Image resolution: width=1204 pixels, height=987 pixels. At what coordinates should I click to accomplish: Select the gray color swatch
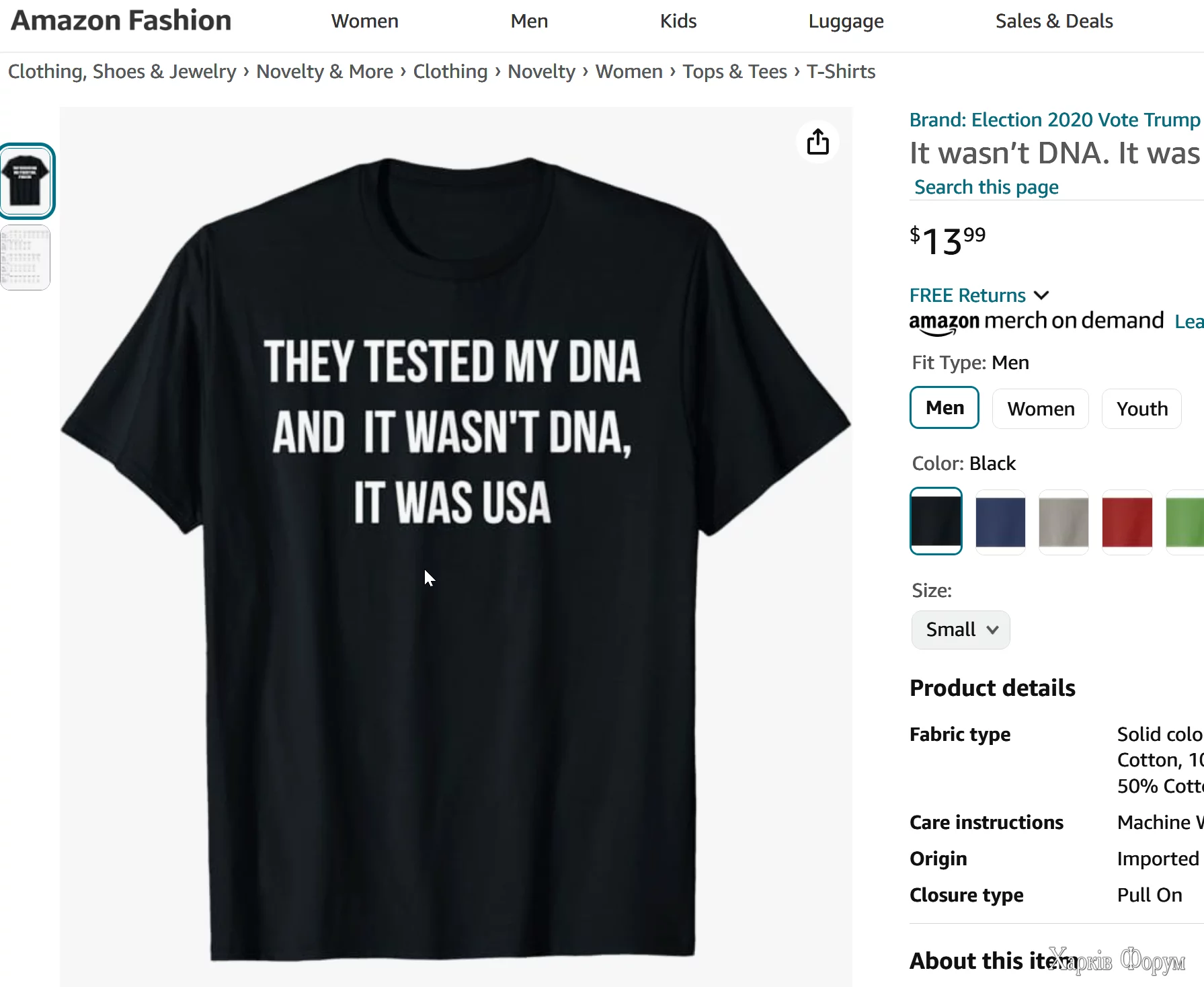(x=1063, y=522)
